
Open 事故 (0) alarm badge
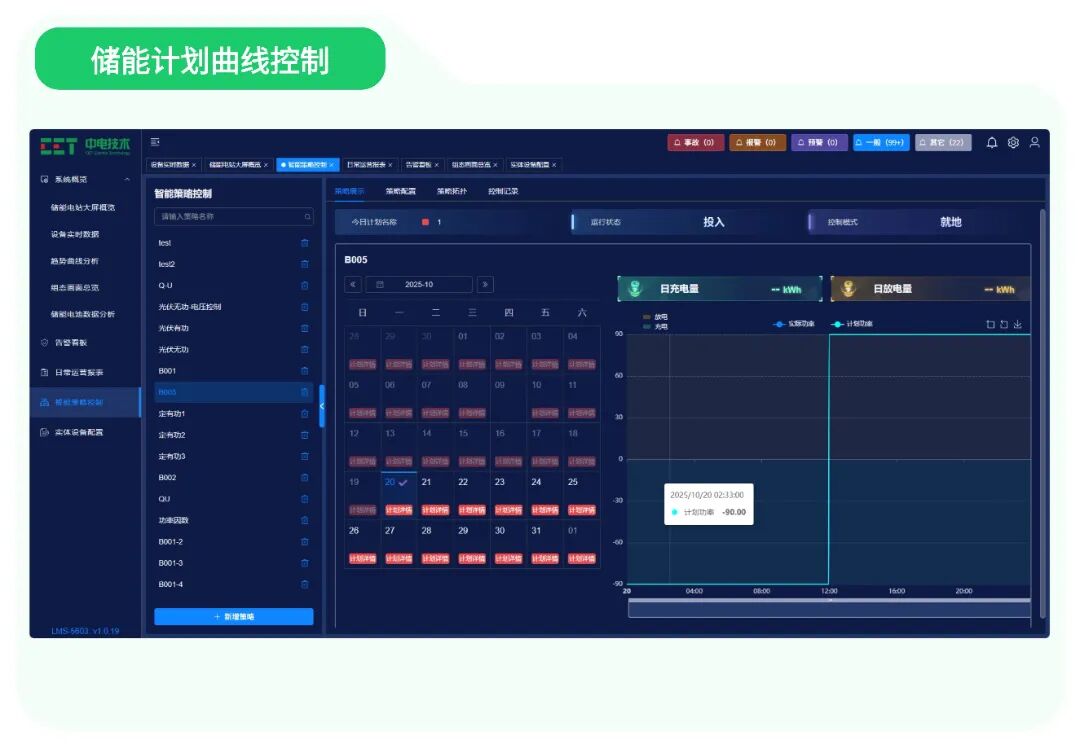(x=695, y=143)
